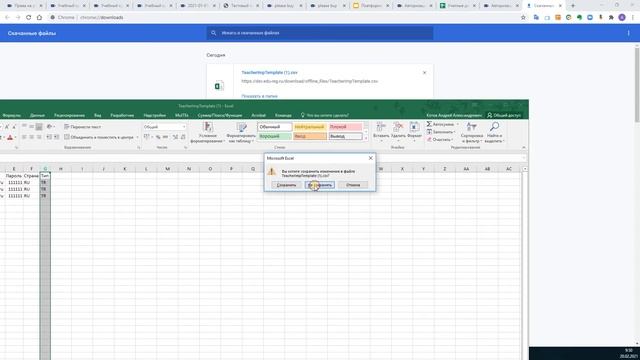
Task: Click Merge and Center in Alignment group
Action: tap(99, 137)
